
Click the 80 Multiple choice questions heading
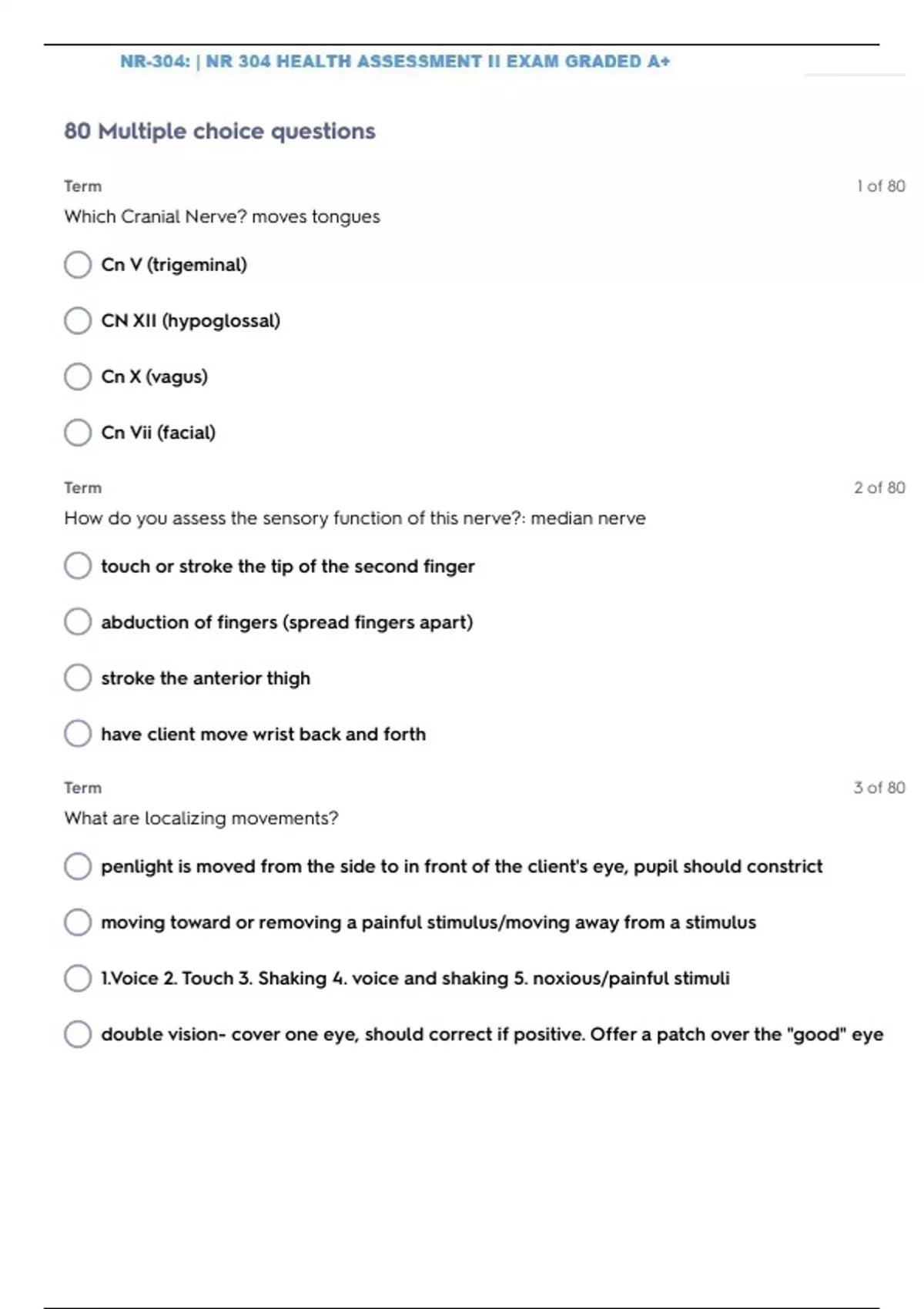pos(219,132)
